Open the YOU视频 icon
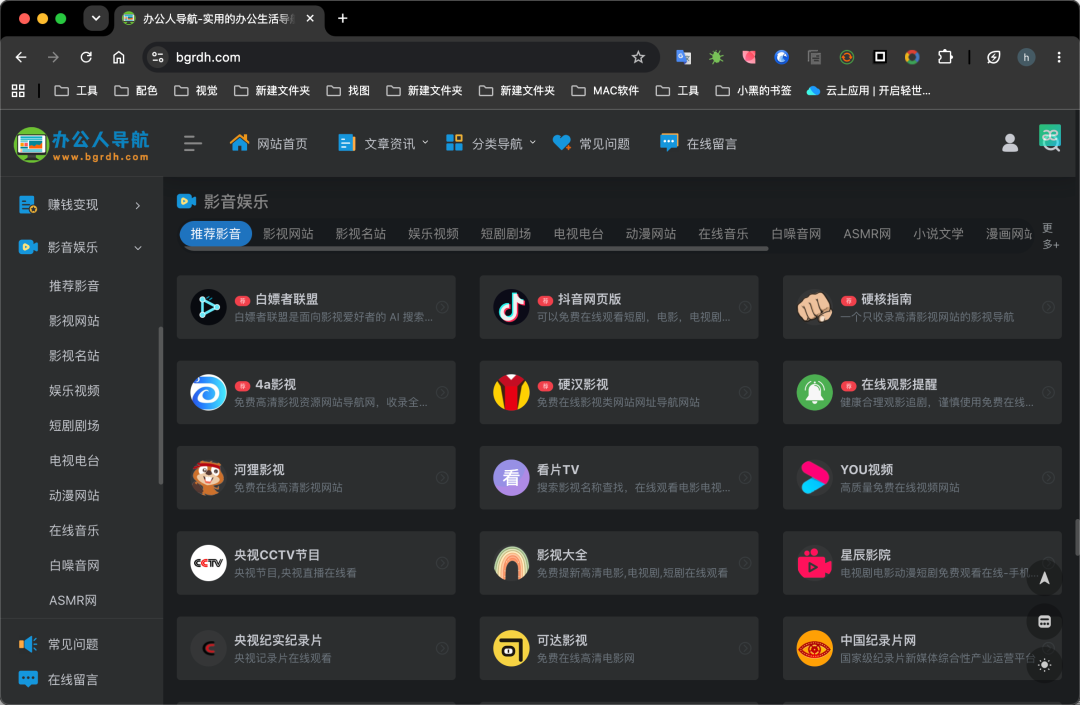Screen dimensions: 1080x705 [814, 478]
